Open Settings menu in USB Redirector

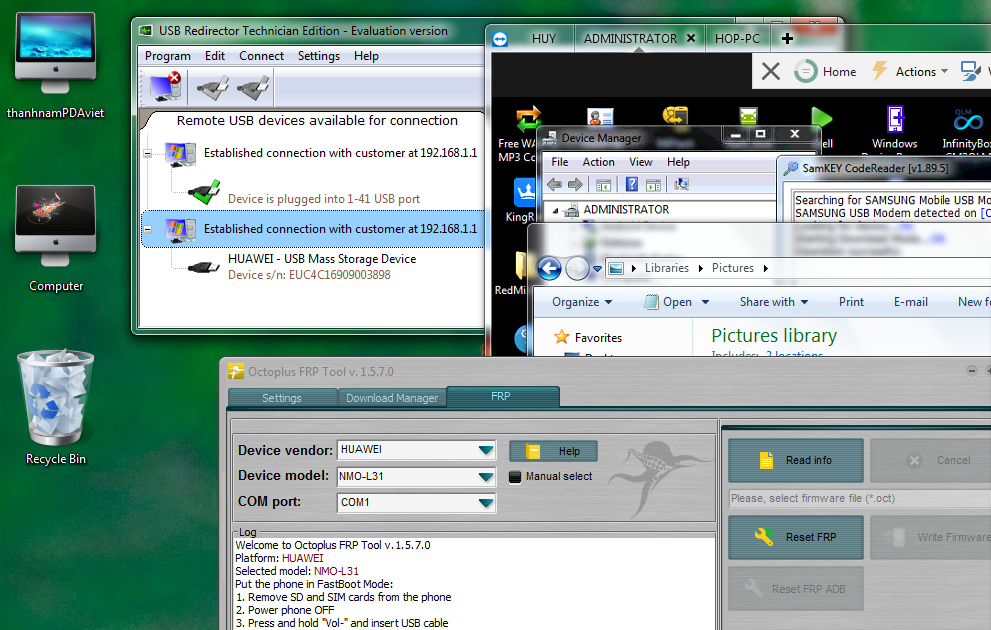tap(319, 56)
